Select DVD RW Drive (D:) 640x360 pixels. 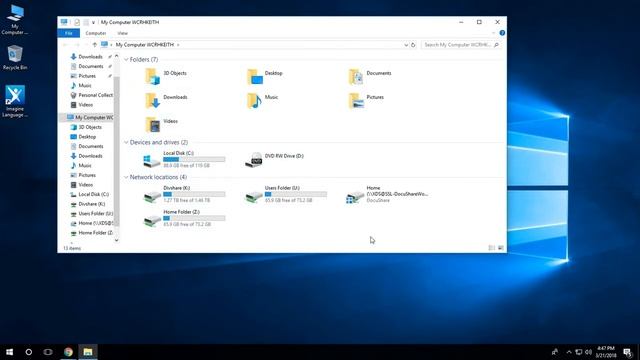tap(274, 159)
